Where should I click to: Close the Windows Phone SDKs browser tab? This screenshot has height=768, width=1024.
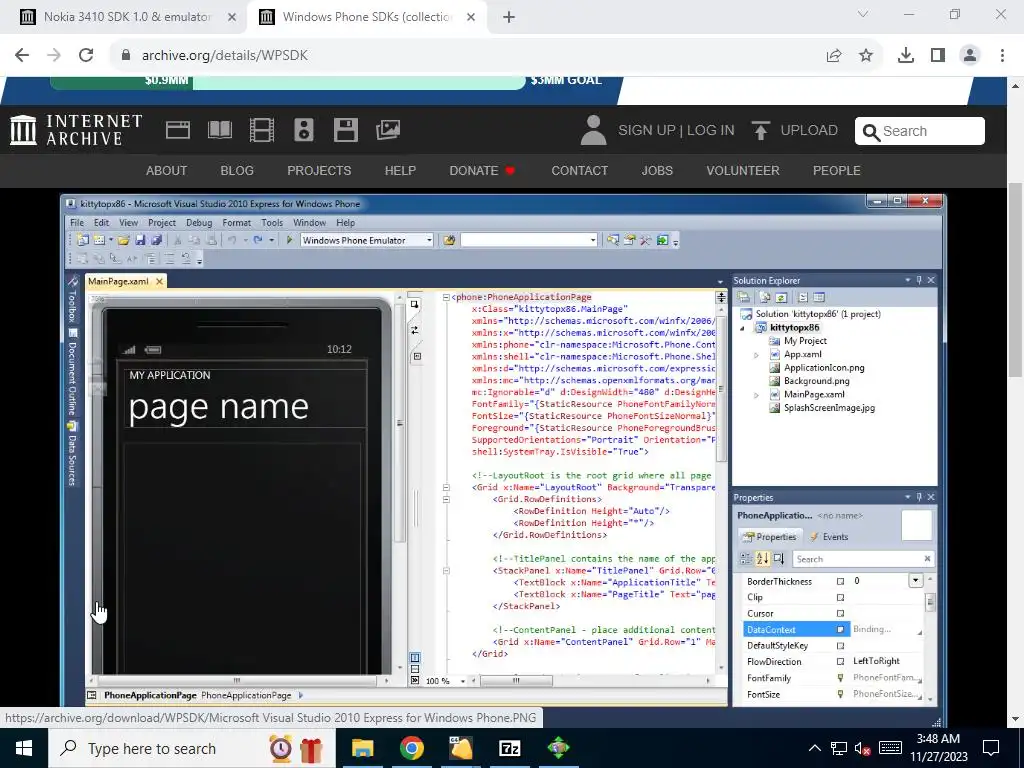[471, 17]
